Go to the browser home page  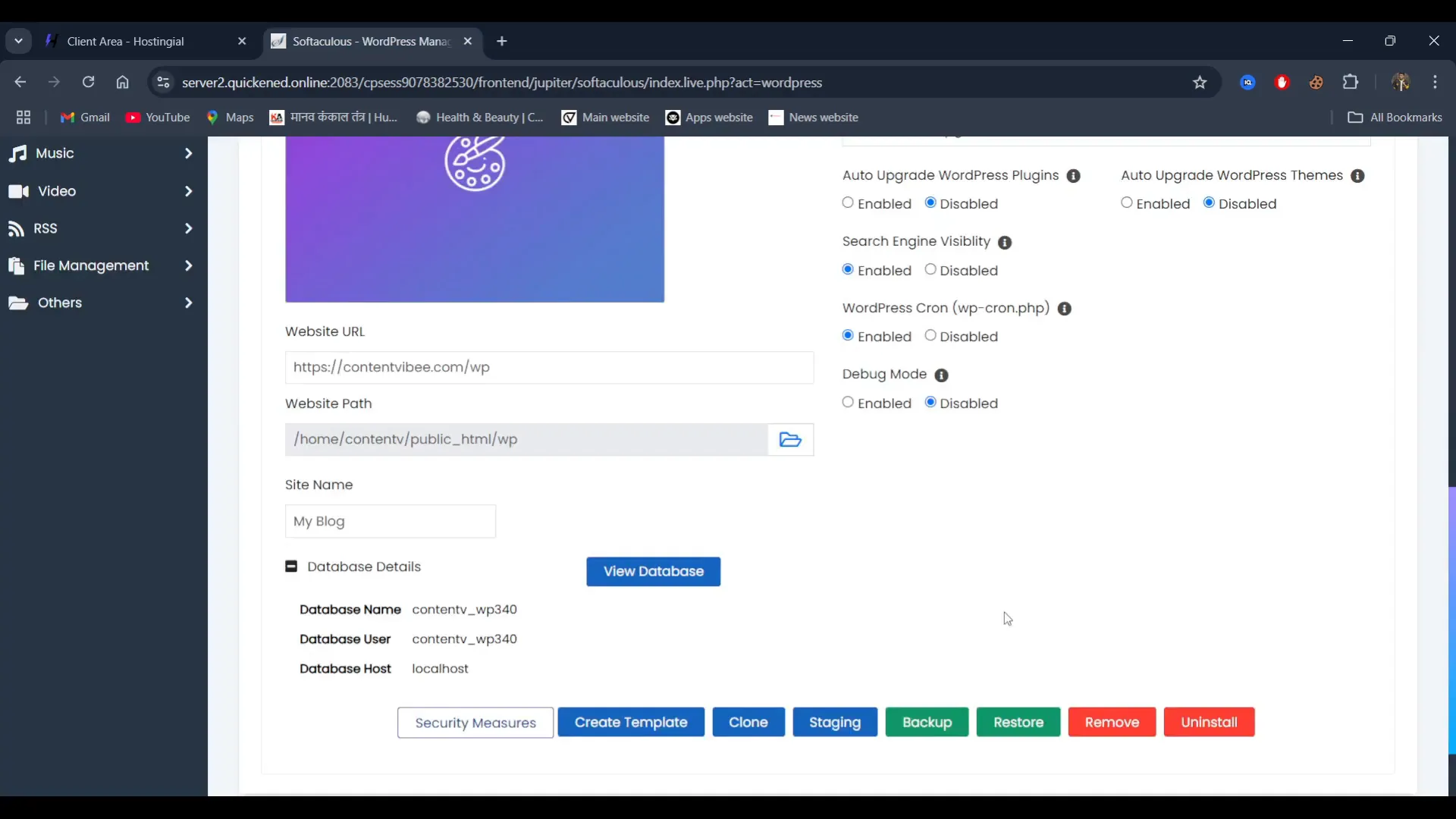[122, 83]
